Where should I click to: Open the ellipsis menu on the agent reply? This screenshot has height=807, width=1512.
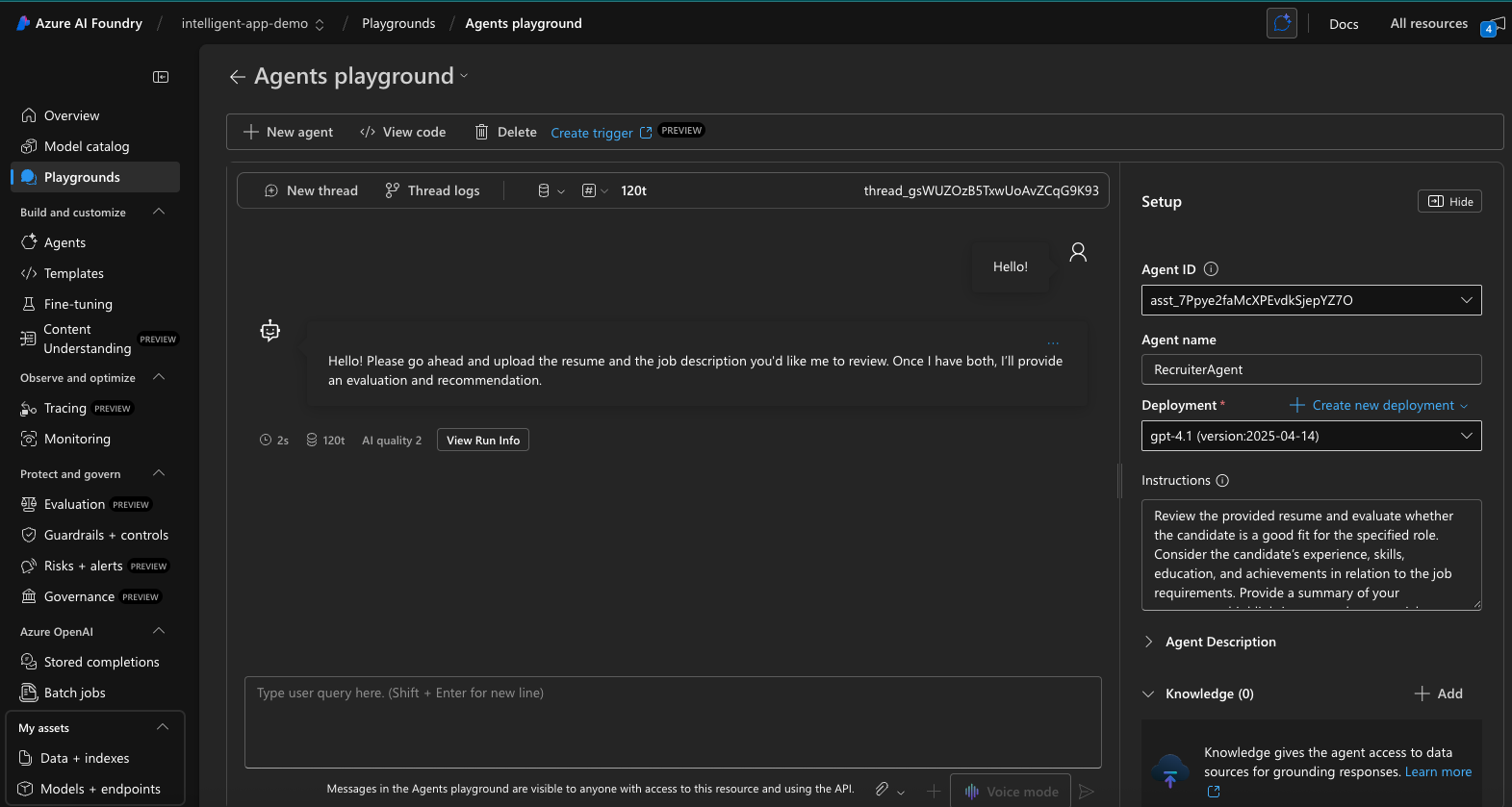(1053, 343)
